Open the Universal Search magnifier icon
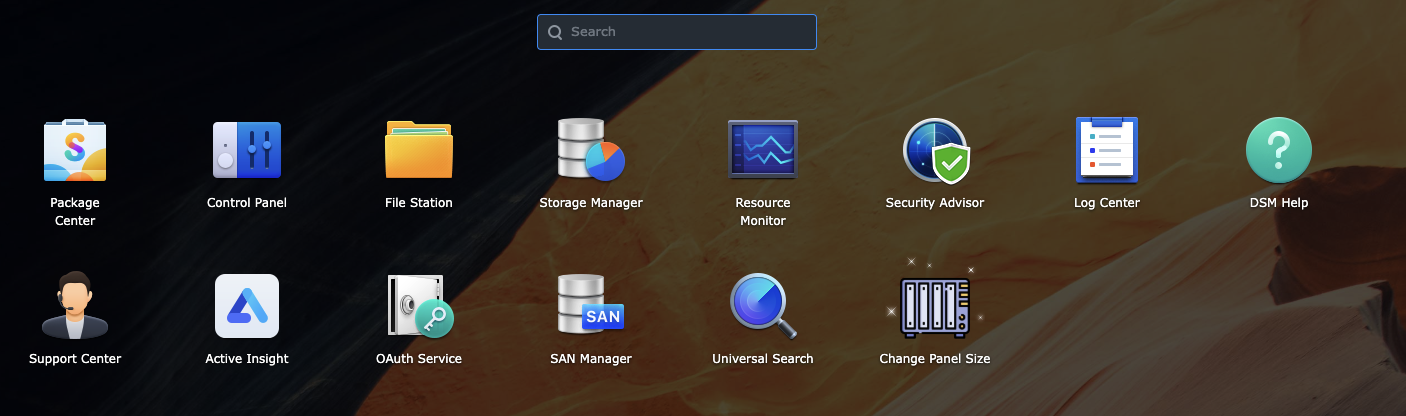The width and height of the screenshot is (1406, 416). click(x=763, y=306)
